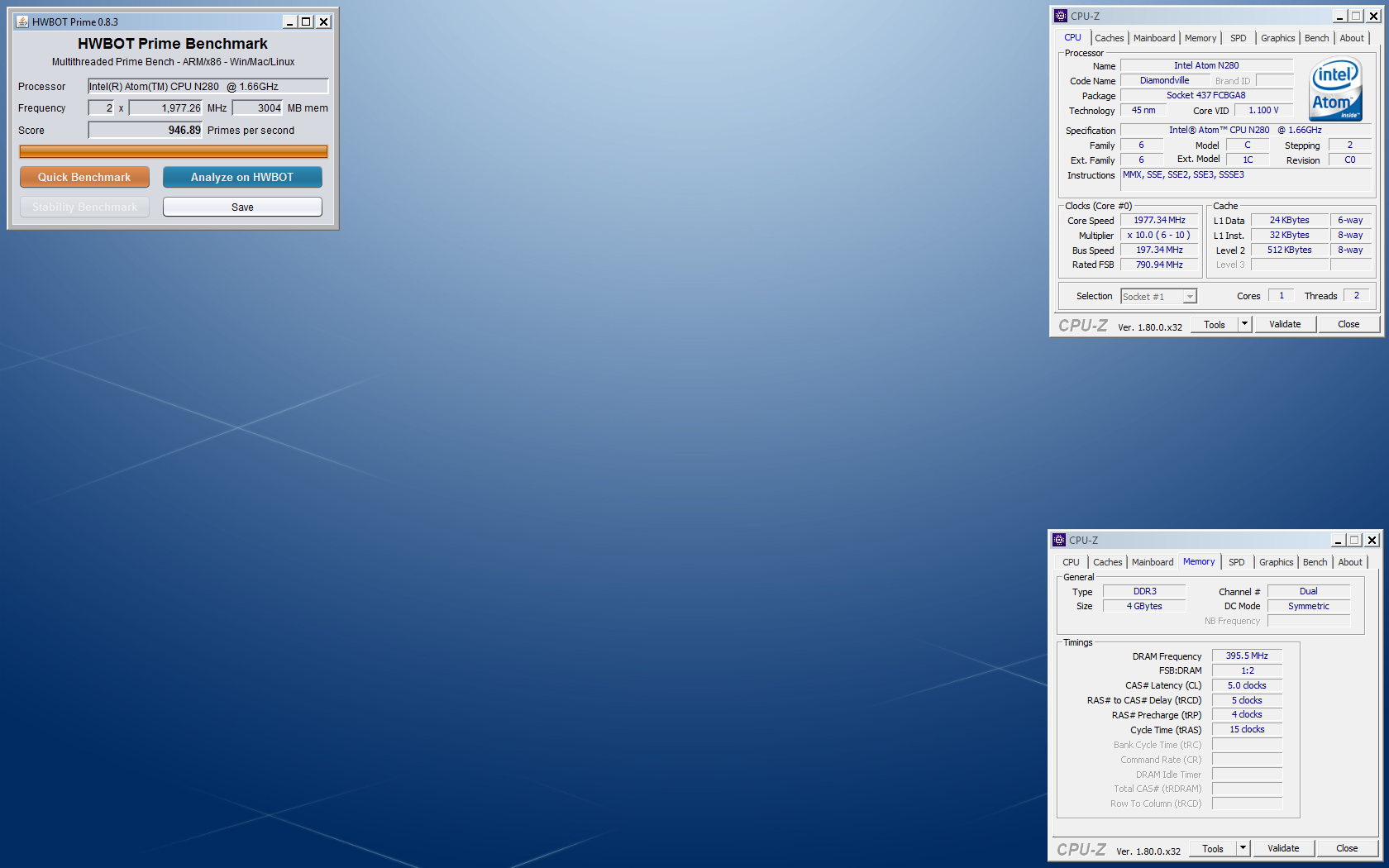The width and height of the screenshot is (1389, 868).
Task: Close the bottom CPU-Z window with X
Action: (1372, 540)
